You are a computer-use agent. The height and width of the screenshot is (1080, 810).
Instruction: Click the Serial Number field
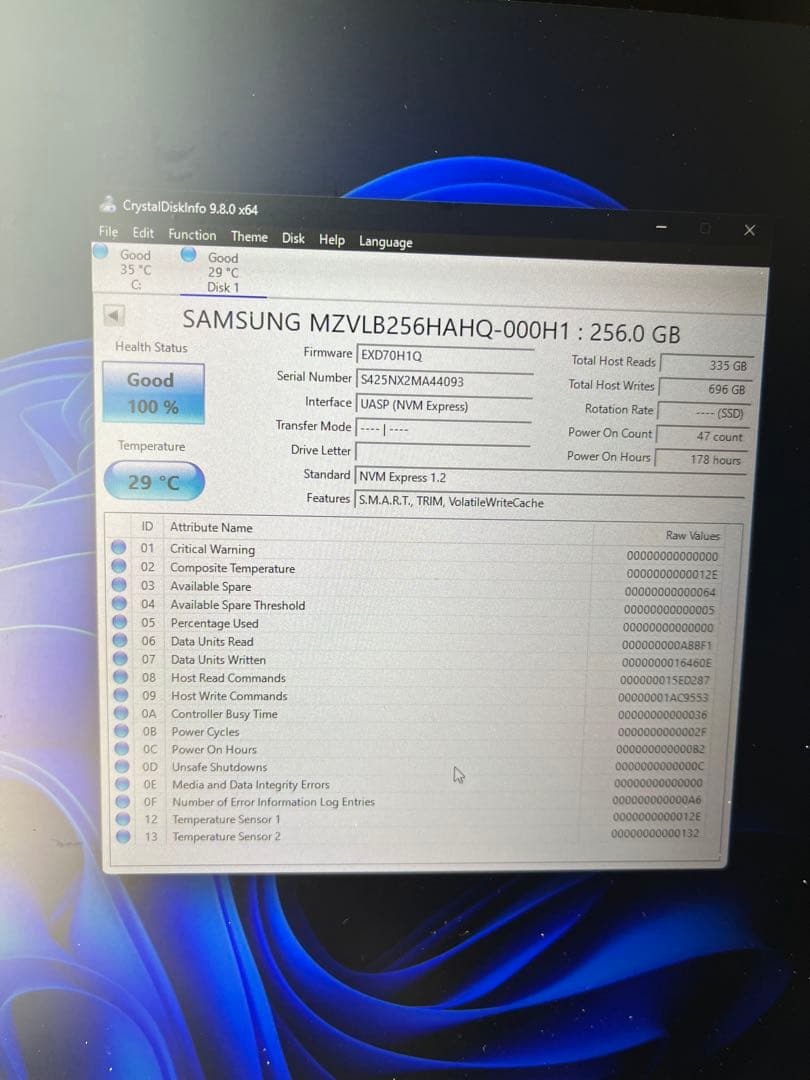(x=445, y=381)
